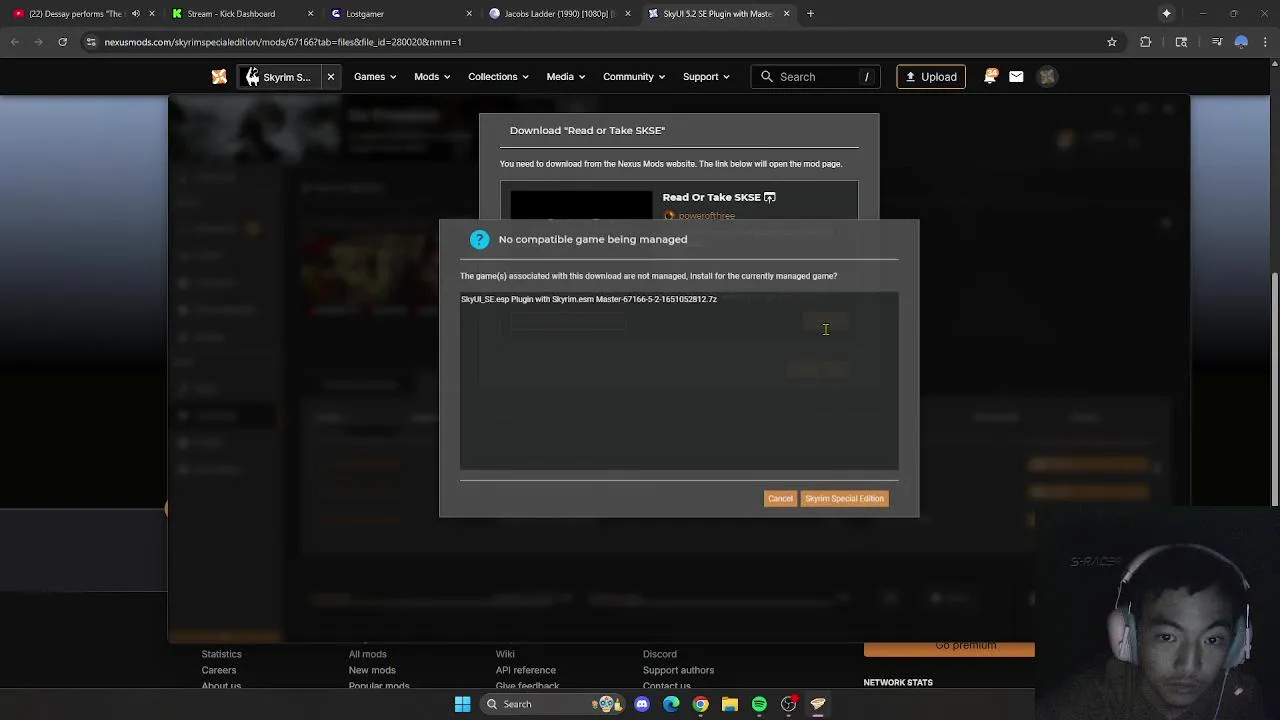
Task: Remove the Skyrim Special Edition game filter
Action: (x=330, y=77)
